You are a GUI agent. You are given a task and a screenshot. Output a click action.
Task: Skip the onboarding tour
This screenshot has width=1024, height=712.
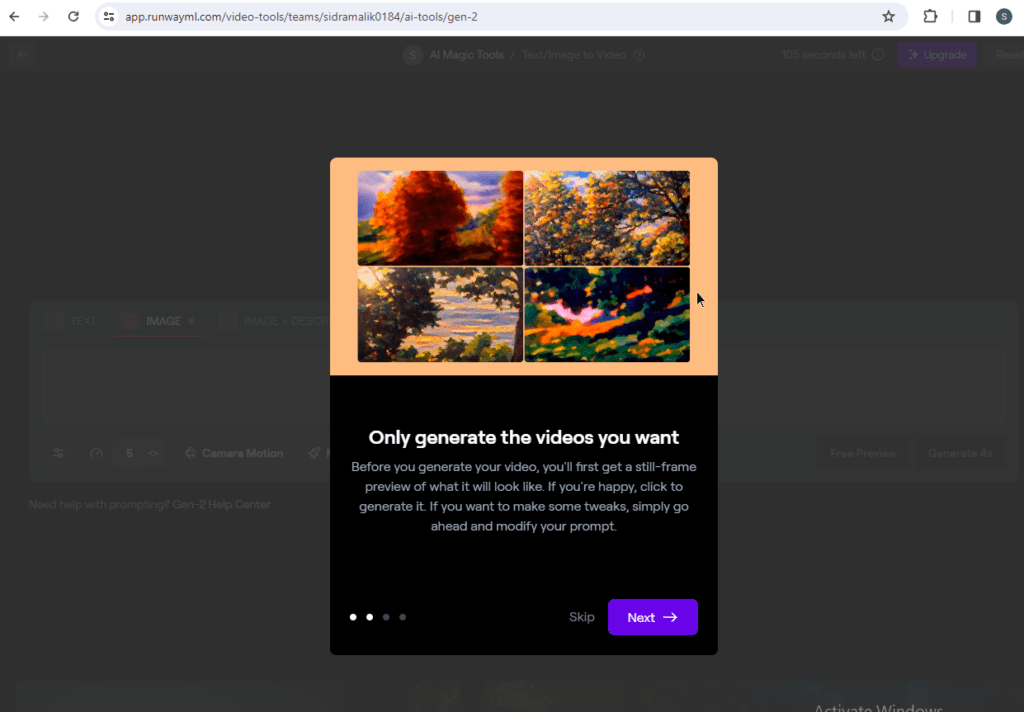tap(581, 617)
